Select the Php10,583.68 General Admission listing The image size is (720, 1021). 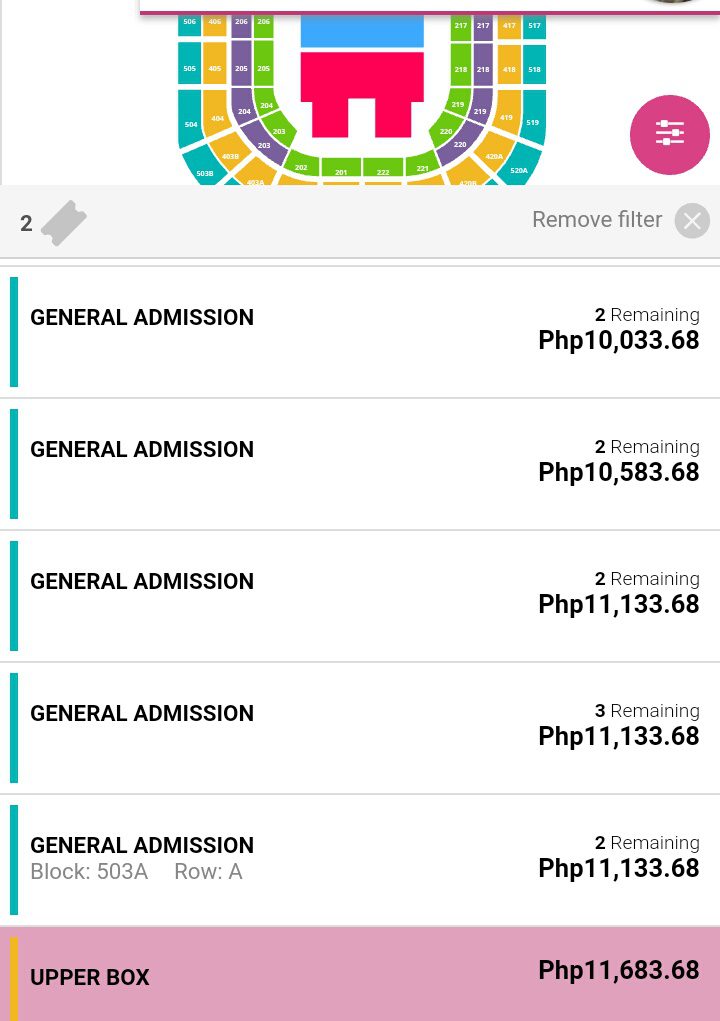pos(360,464)
